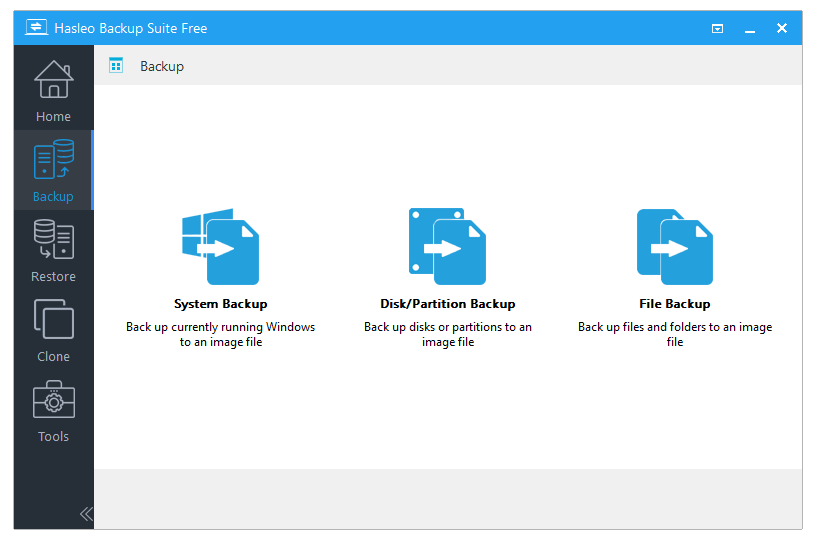
Task: Choose the File Backup title text
Action: click(675, 304)
